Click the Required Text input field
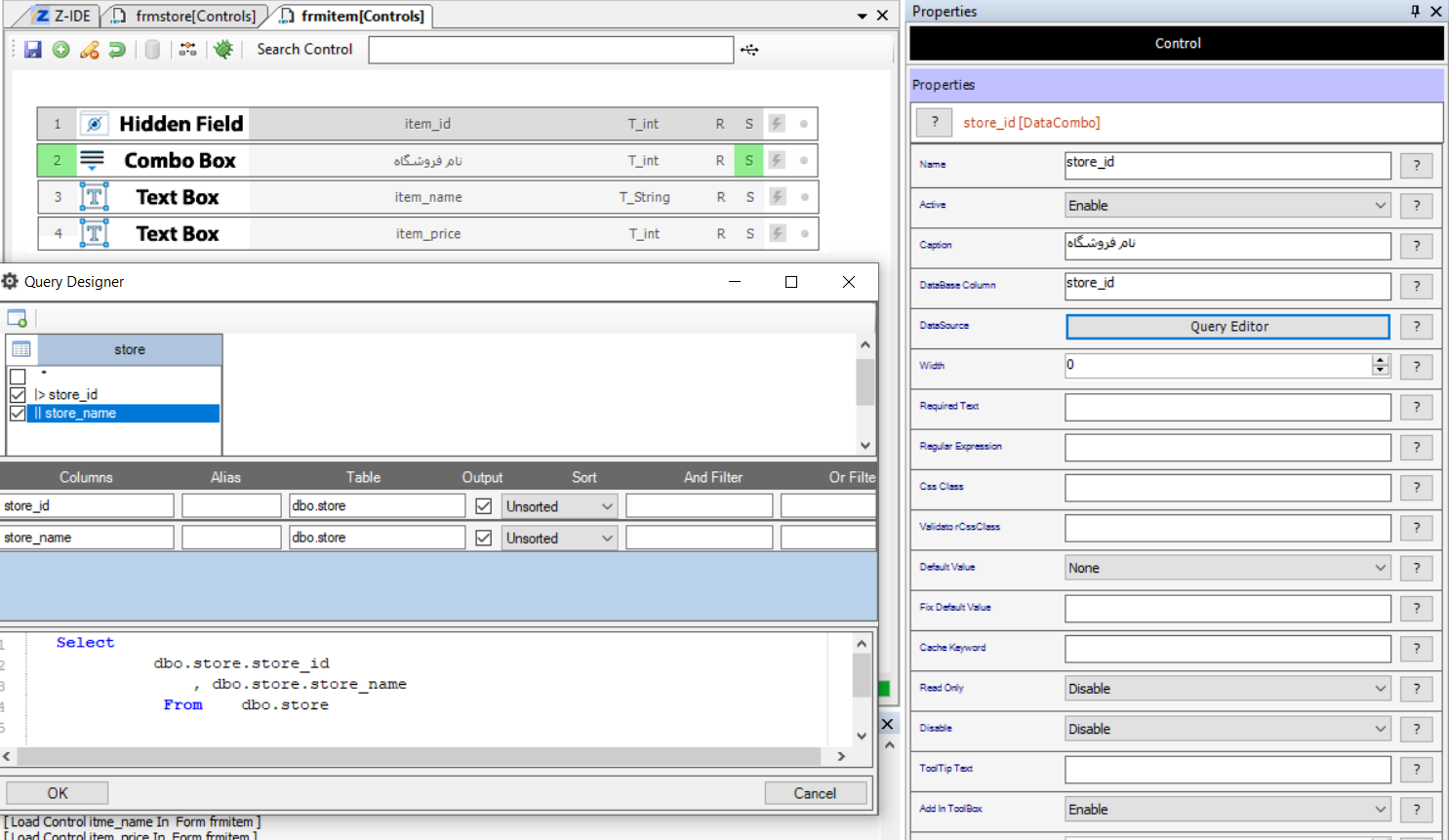1449x840 pixels. pos(1228,407)
